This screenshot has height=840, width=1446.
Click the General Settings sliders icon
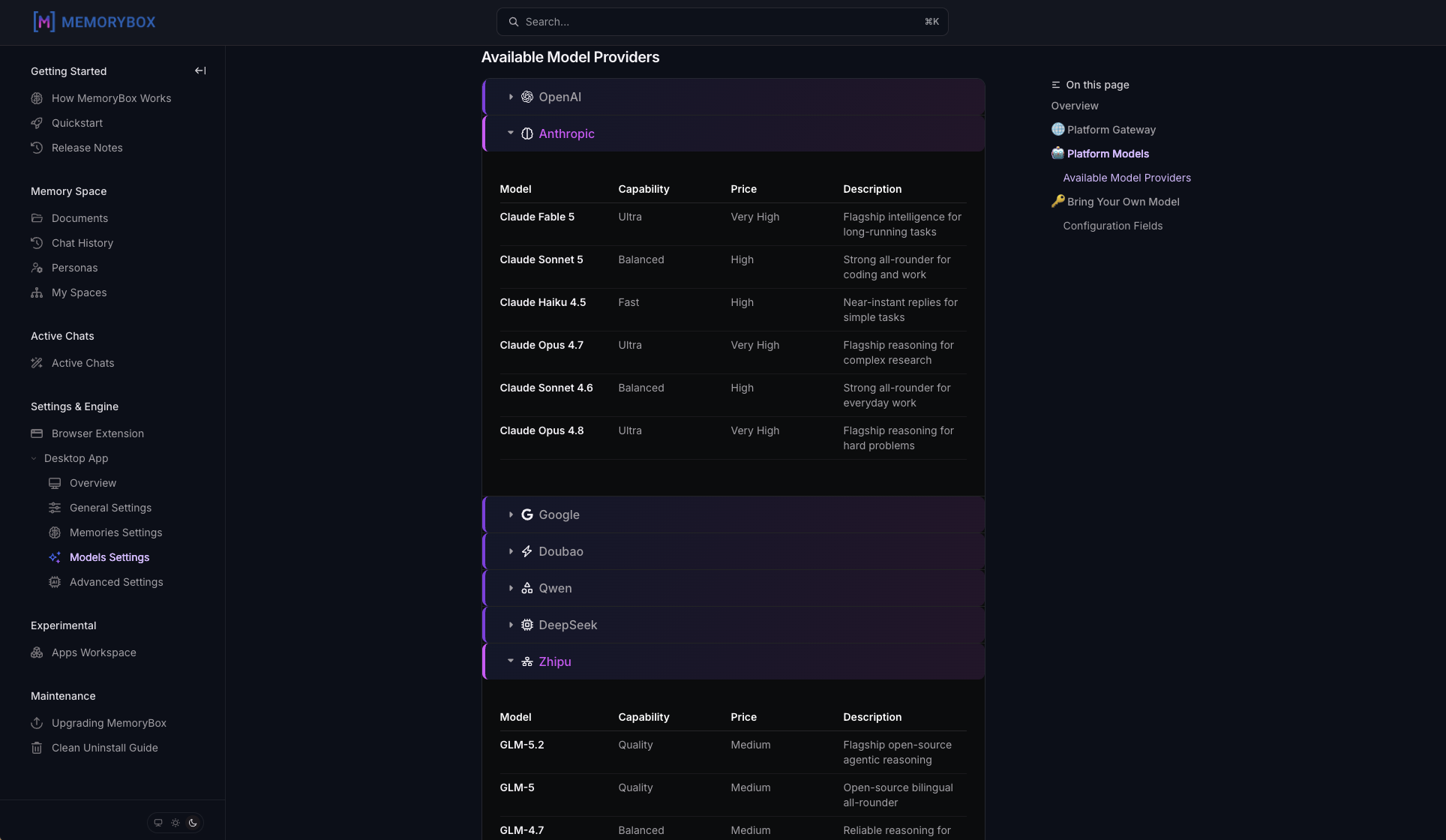[x=55, y=508]
